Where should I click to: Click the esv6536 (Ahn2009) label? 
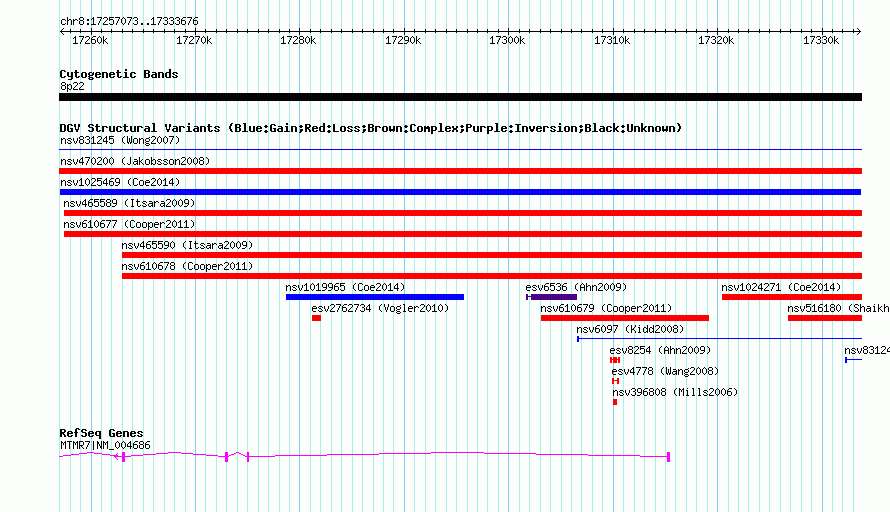click(x=576, y=287)
